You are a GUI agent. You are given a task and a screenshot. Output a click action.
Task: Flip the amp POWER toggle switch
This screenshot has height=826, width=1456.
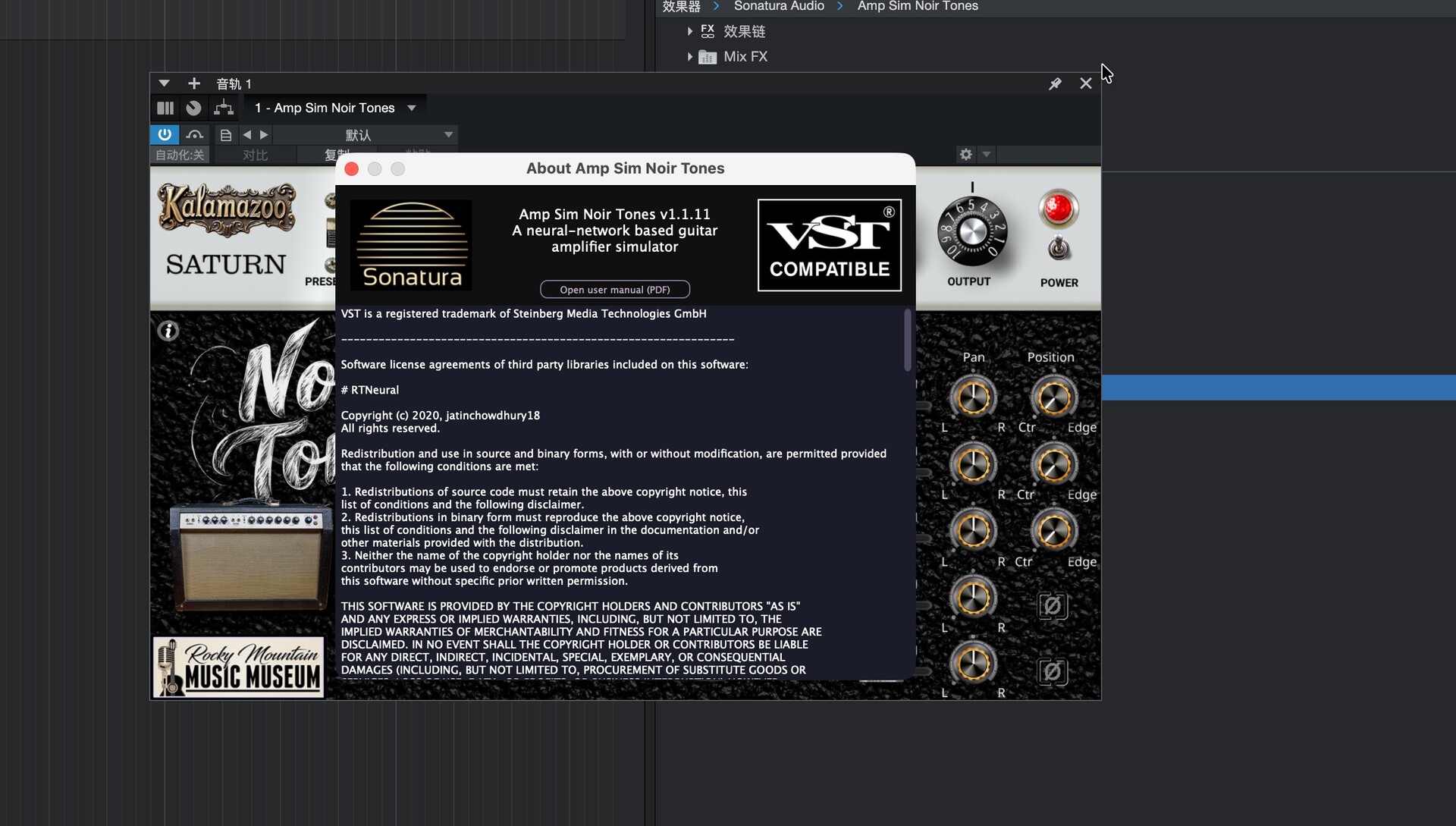(x=1059, y=247)
